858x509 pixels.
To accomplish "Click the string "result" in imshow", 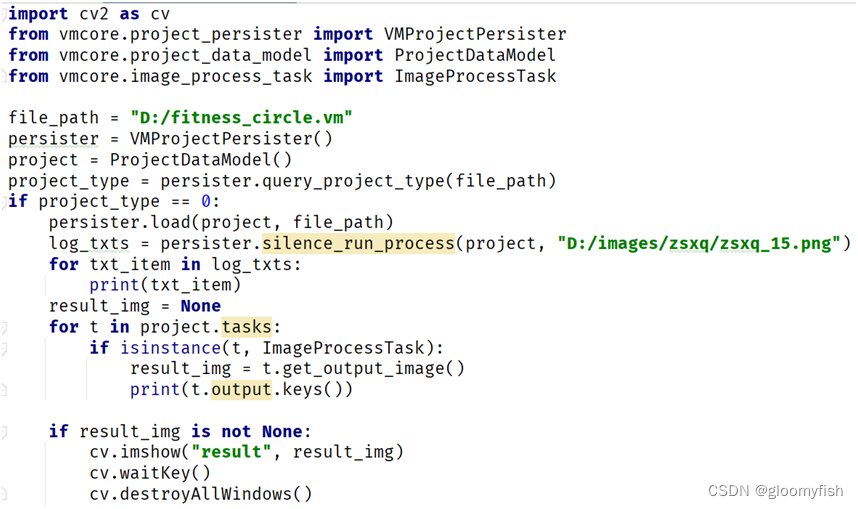I will pyautogui.click(x=231, y=453).
